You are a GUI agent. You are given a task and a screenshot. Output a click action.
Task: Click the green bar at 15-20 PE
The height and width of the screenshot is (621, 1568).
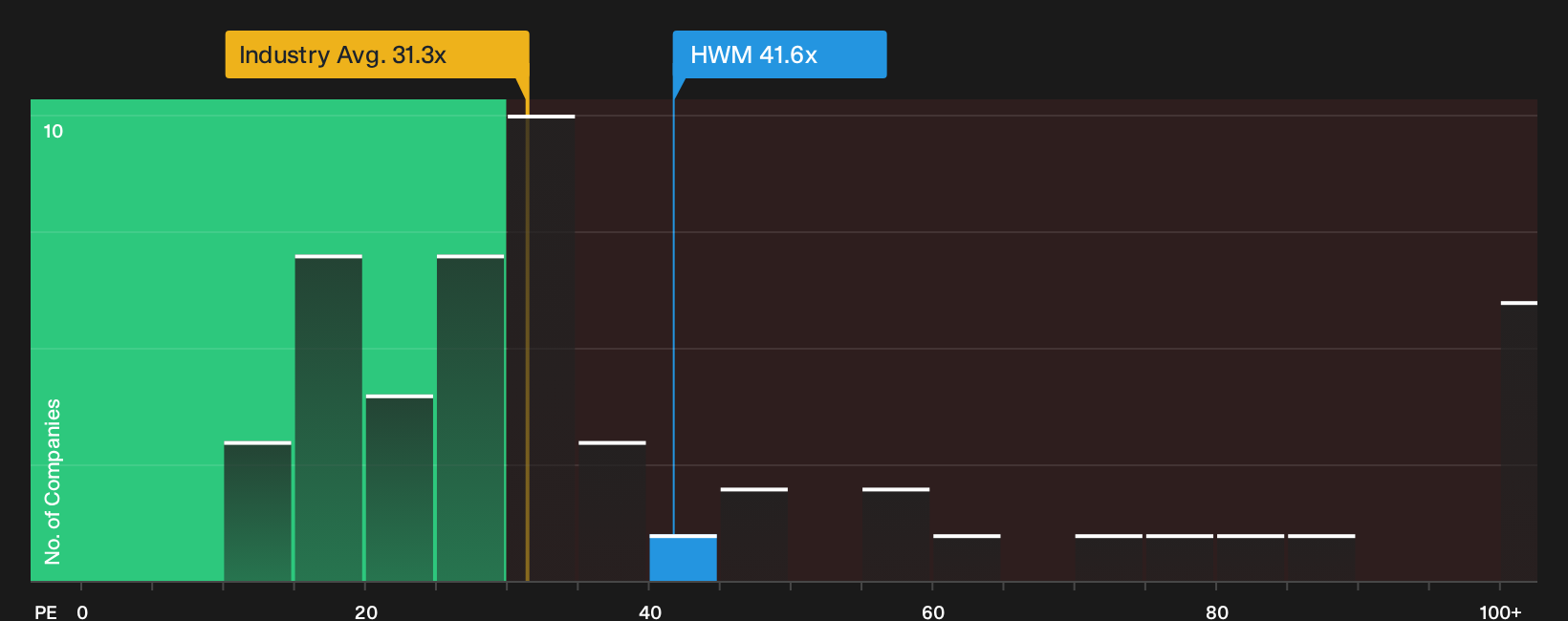(x=329, y=418)
